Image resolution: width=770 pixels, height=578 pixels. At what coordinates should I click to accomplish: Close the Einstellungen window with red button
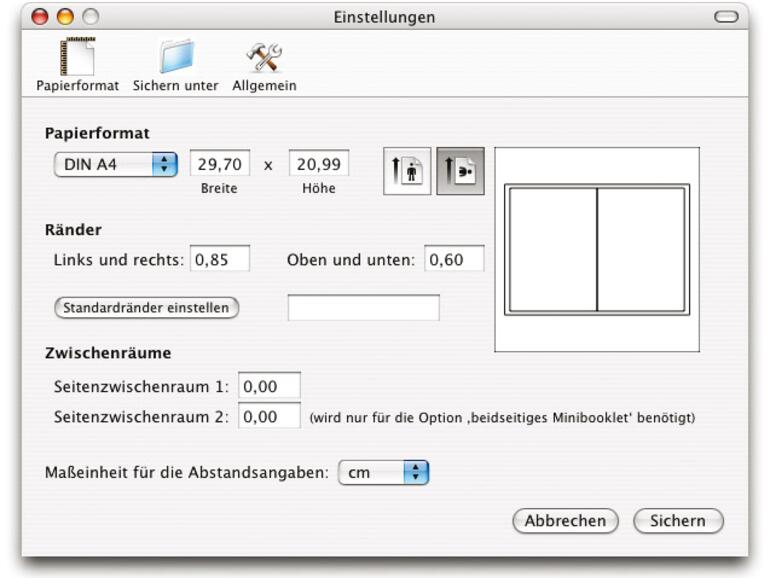40,17
